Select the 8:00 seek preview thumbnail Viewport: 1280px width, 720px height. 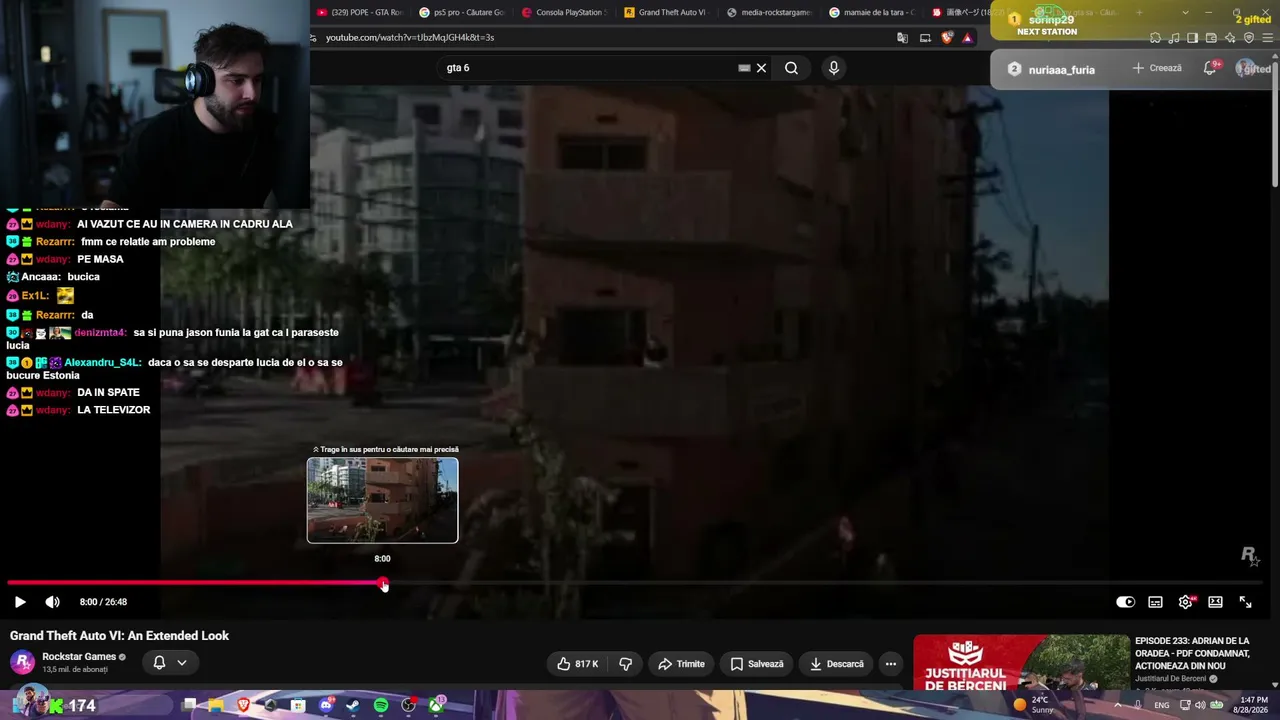point(382,500)
